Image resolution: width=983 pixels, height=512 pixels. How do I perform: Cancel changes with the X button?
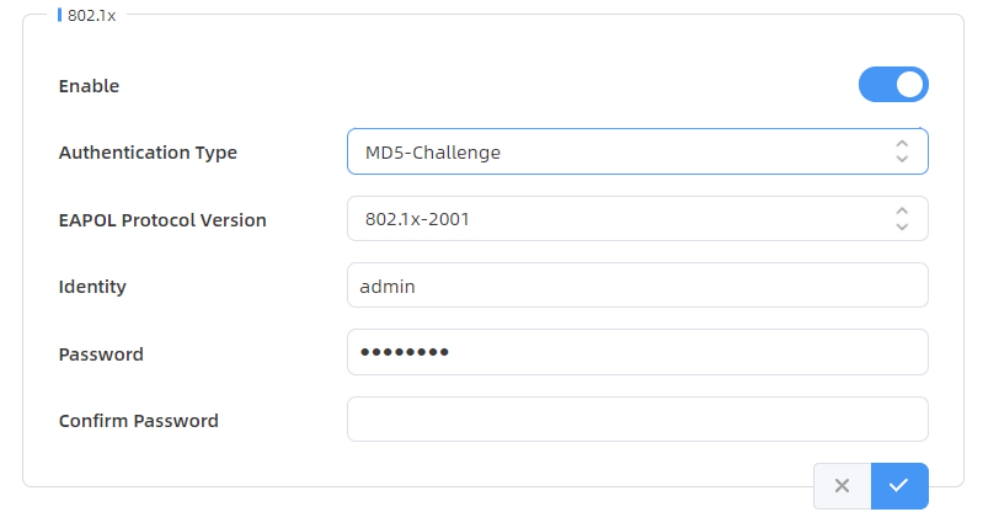tap(842, 486)
